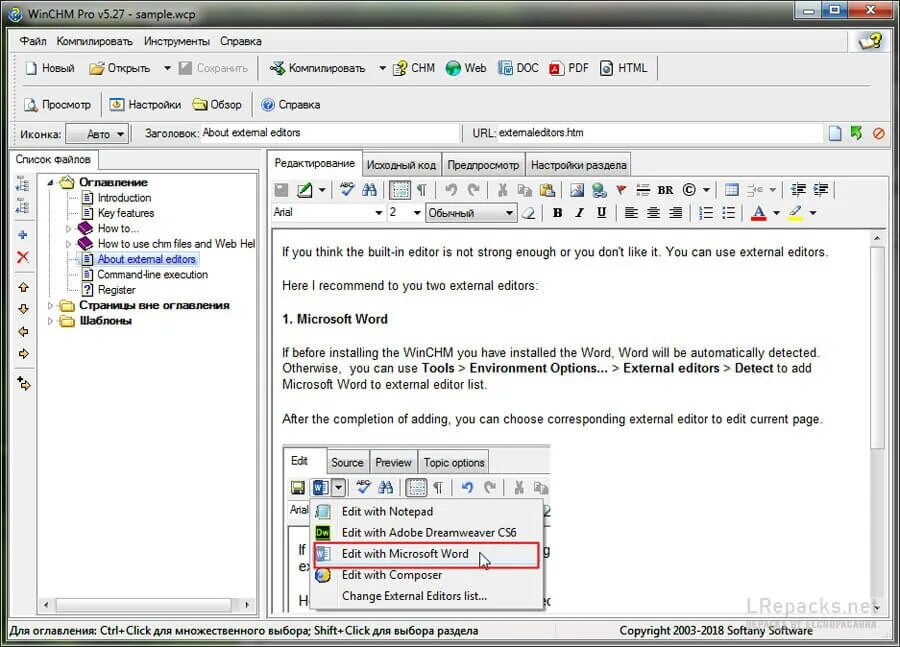
Task: Insert an image using the picture icon
Action: (x=577, y=190)
